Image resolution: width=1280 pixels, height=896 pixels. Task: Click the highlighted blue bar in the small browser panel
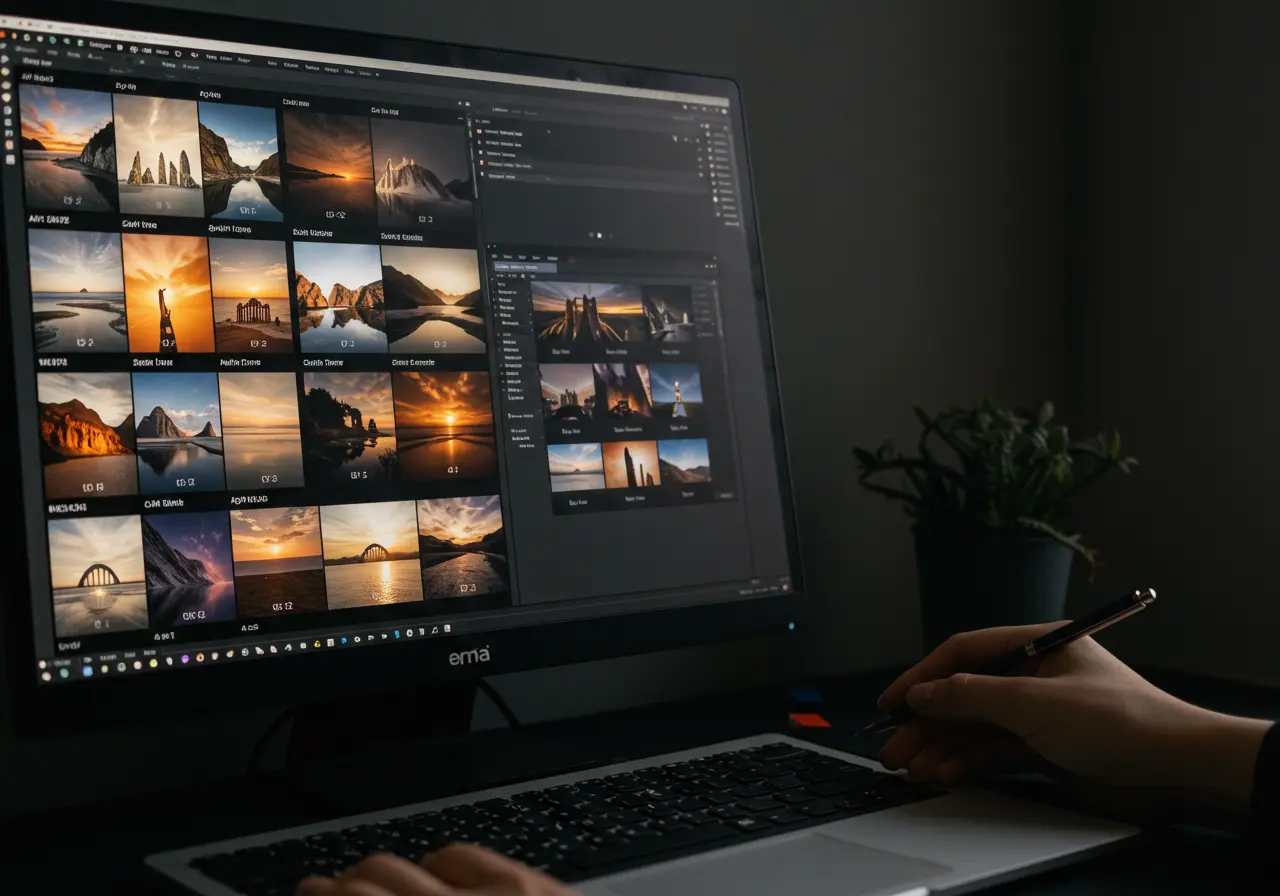coord(526,267)
